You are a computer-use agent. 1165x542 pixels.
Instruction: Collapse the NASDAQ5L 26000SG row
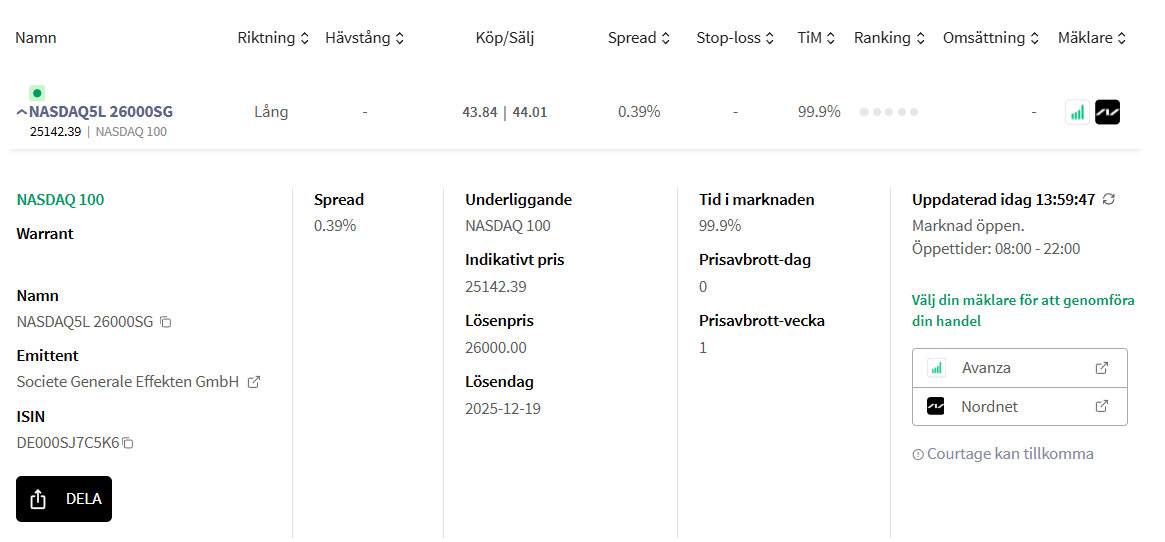click(x=22, y=113)
